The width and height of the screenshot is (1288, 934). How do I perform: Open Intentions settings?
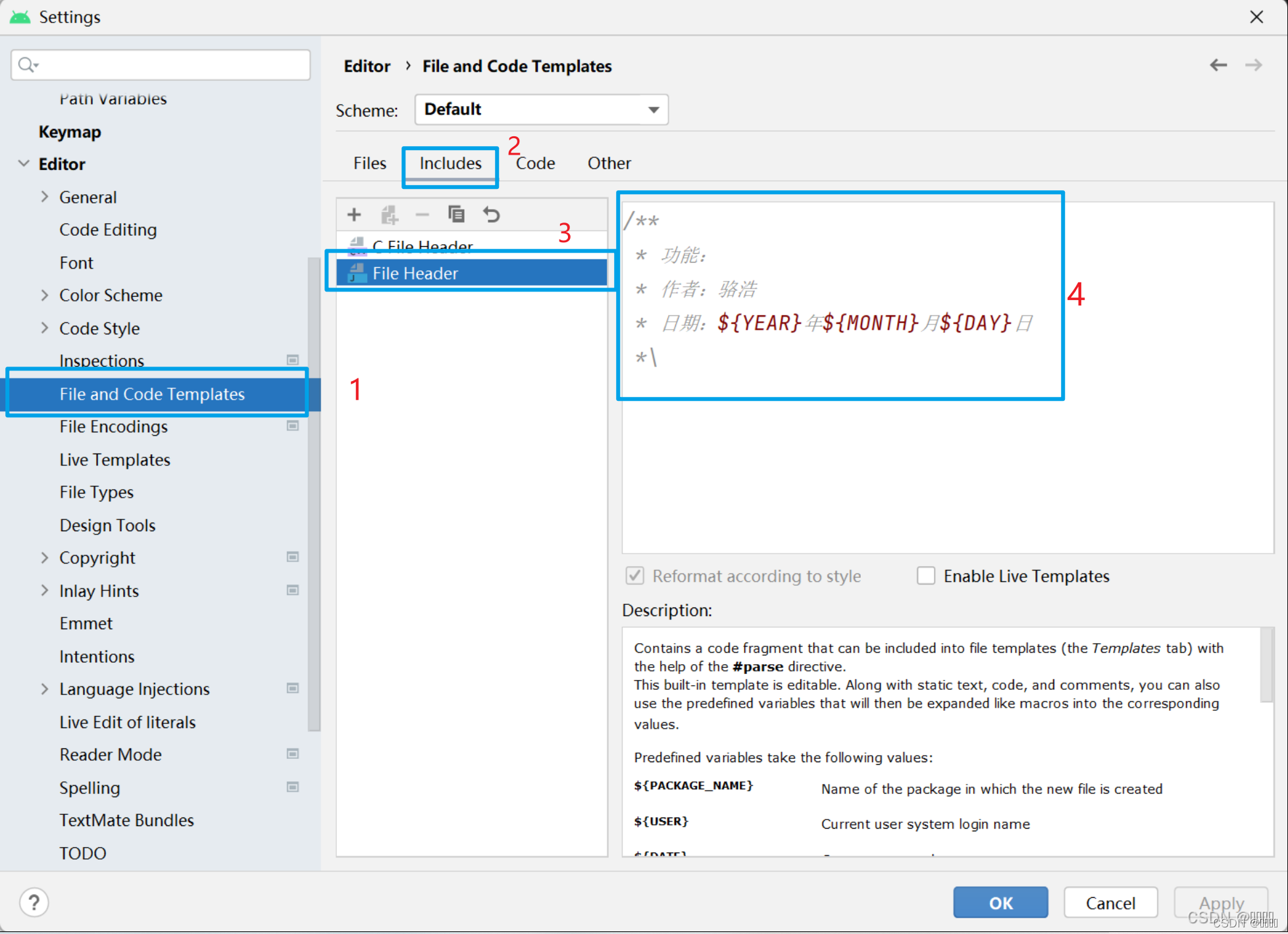[97, 656]
